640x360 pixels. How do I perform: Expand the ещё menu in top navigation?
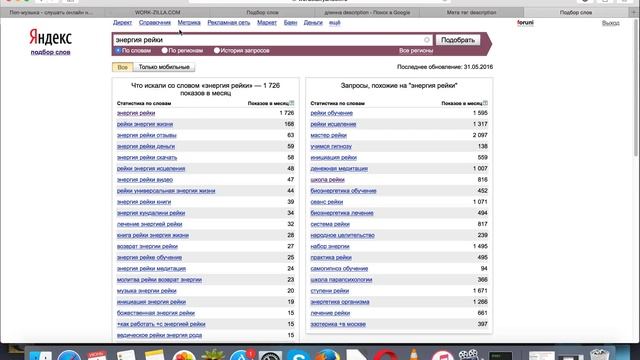(335, 23)
